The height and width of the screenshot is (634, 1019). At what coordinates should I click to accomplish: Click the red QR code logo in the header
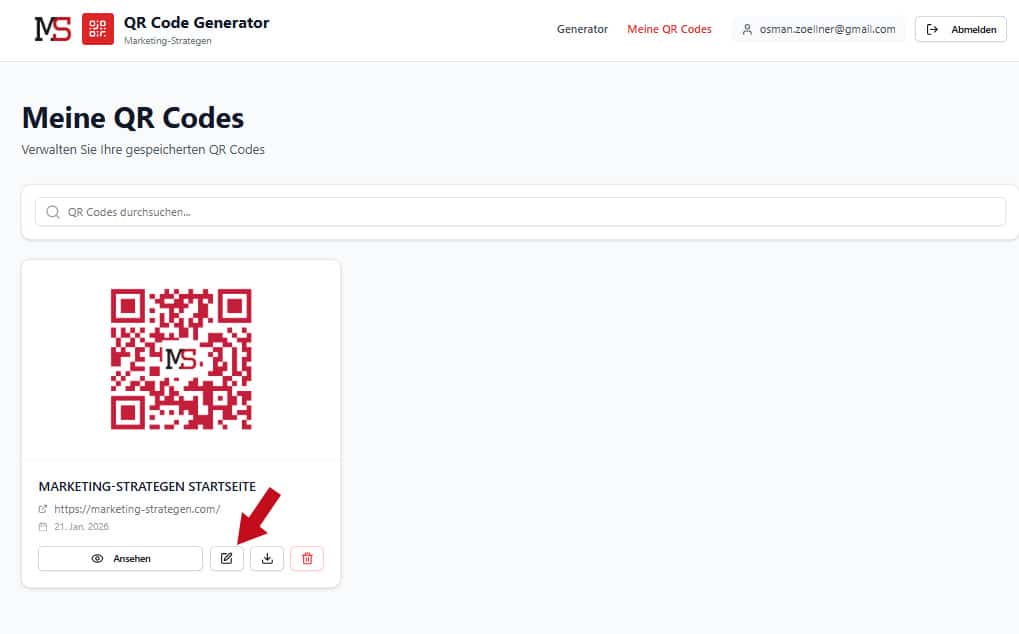[97, 29]
